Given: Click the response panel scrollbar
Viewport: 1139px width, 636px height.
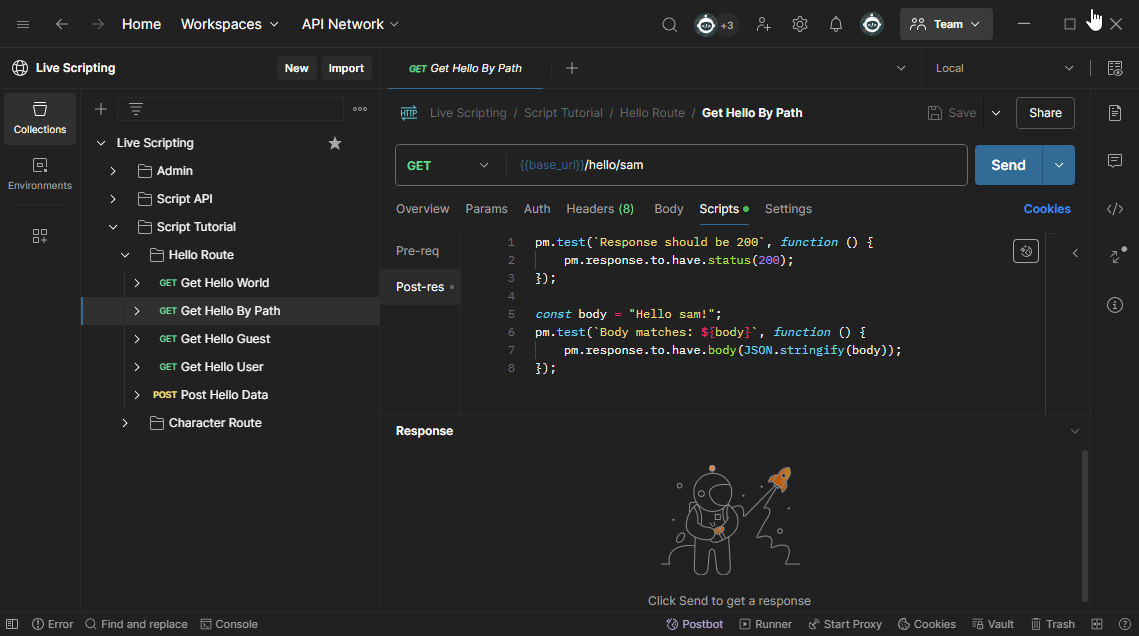Looking at the screenshot, I should coord(1085,526).
